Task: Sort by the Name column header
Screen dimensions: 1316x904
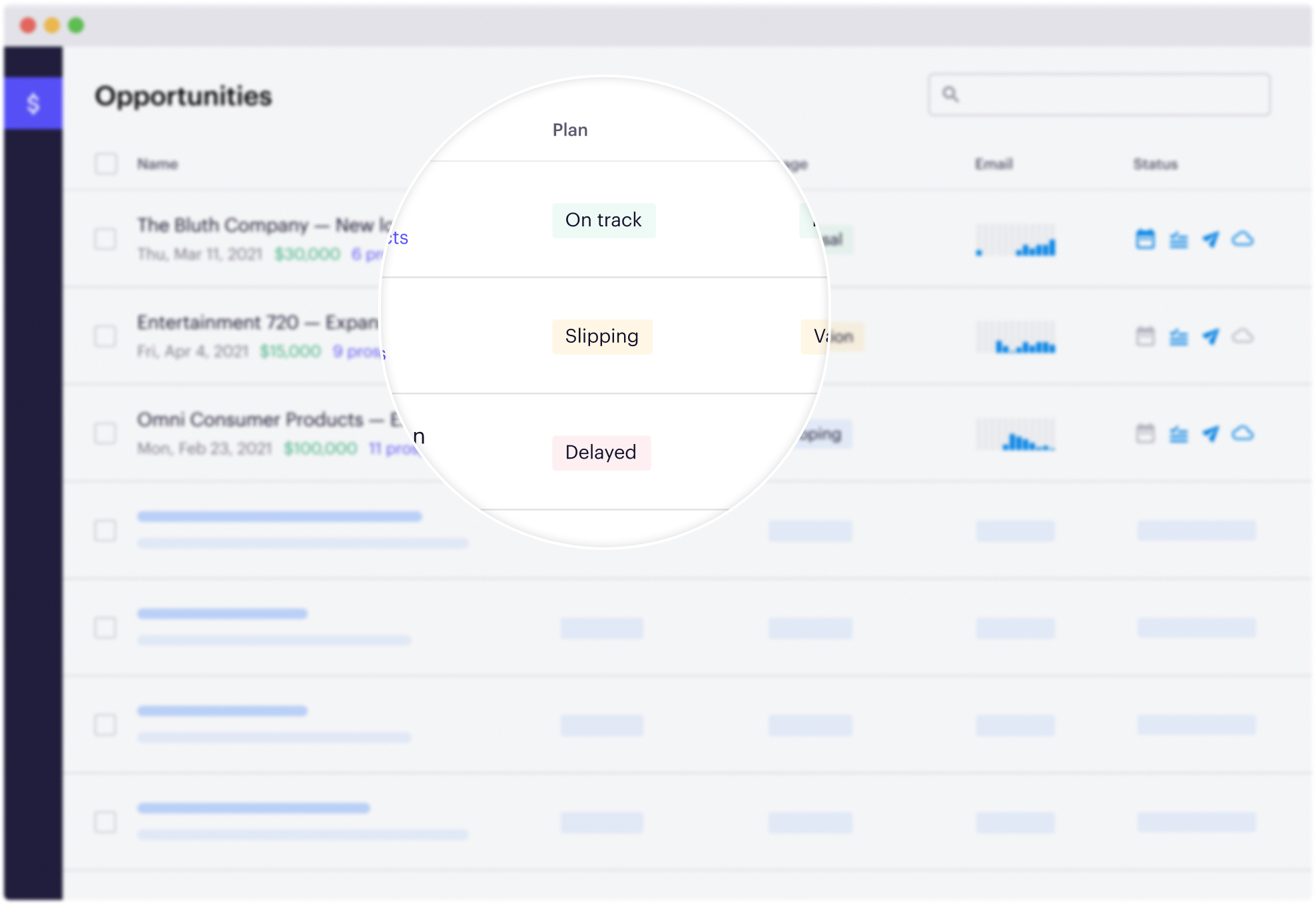Action: [x=157, y=164]
